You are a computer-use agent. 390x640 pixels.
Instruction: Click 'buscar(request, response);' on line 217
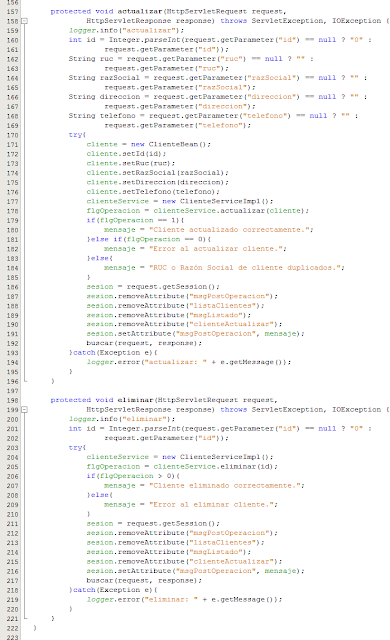144,580
